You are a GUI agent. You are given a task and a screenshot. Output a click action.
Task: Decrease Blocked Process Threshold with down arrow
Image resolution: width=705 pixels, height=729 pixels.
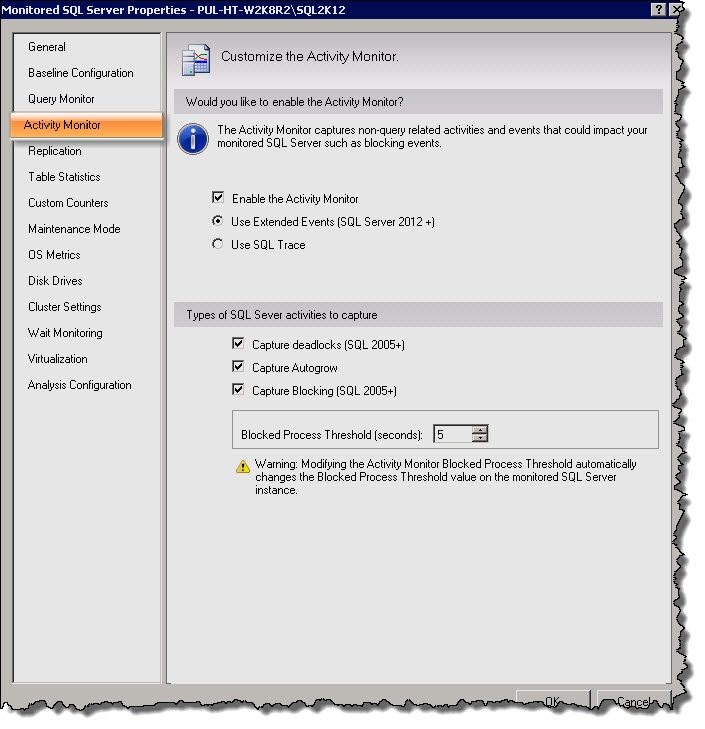(x=479, y=438)
